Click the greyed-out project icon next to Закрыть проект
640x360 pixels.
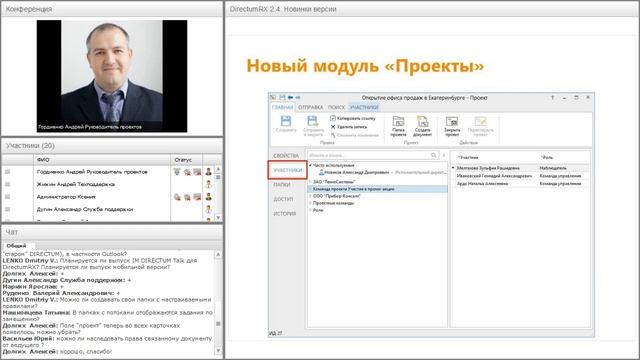pos(480,121)
